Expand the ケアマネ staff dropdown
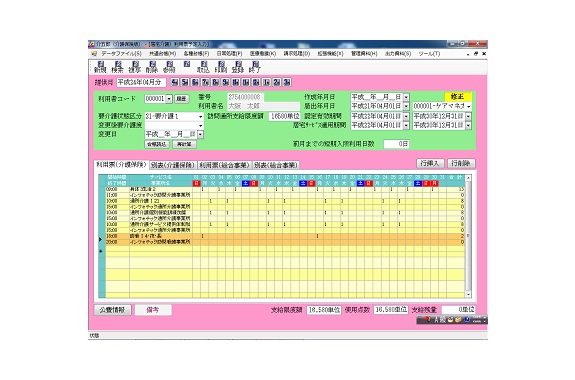 [469, 106]
